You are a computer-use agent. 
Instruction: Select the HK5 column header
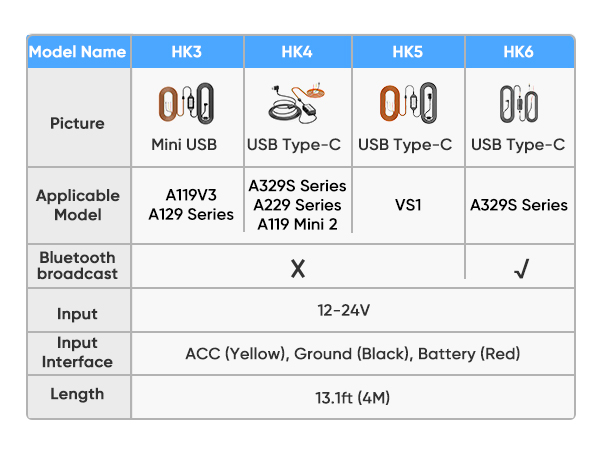408,52
